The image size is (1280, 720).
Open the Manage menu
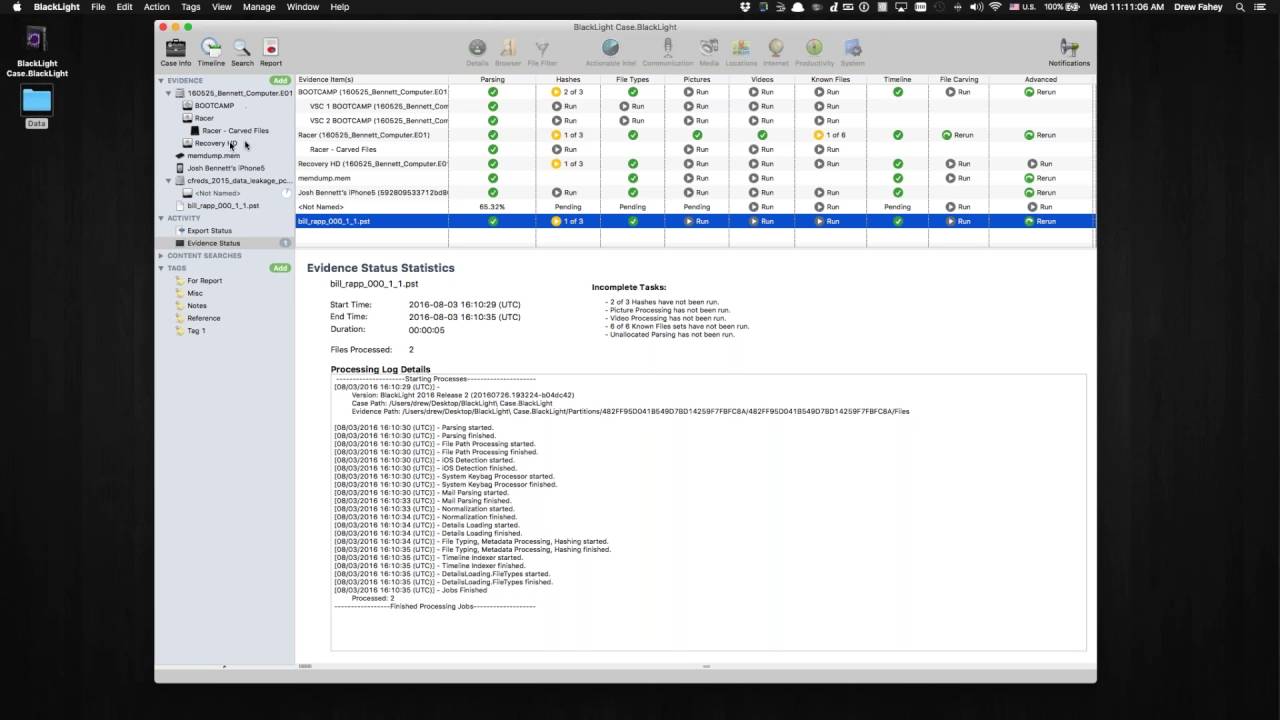point(259,7)
